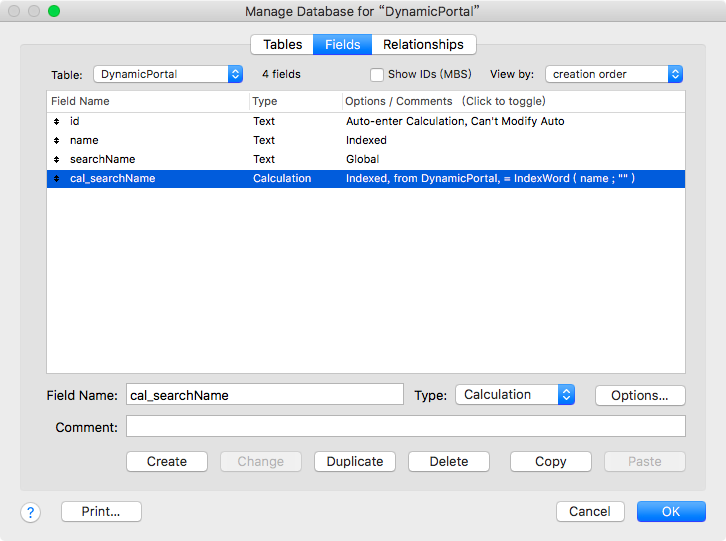Click the IndexWord calculation formula text
This screenshot has height=541, width=726.
(x=574, y=178)
